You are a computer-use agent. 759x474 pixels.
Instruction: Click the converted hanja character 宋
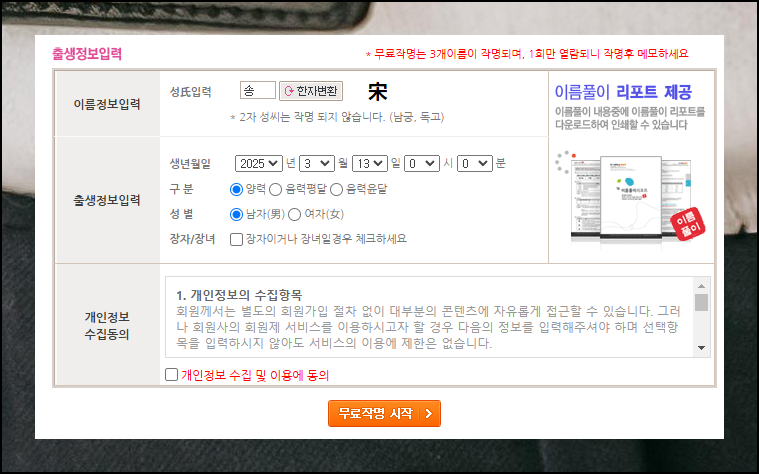tap(378, 92)
